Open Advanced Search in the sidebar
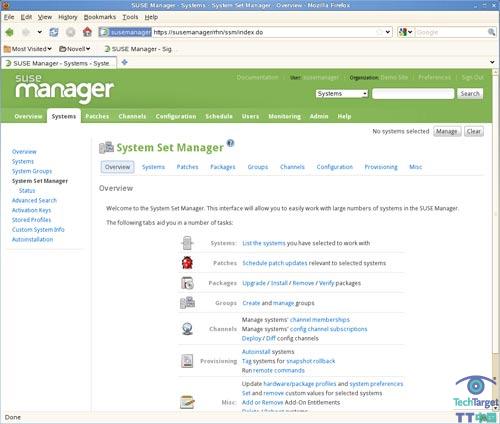 [x=34, y=200]
